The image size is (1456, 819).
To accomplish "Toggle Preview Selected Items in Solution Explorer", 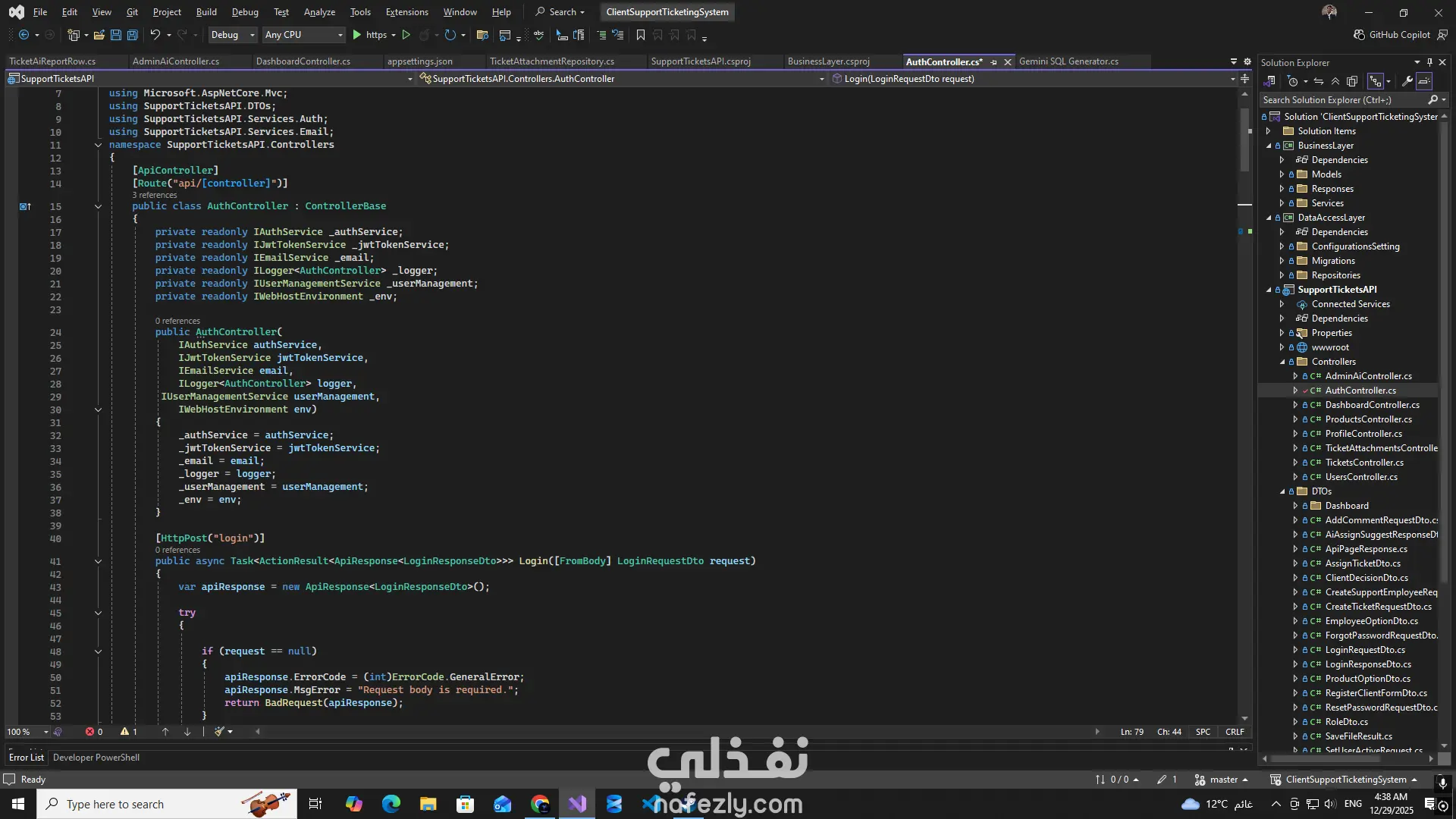I will pos(1425,81).
